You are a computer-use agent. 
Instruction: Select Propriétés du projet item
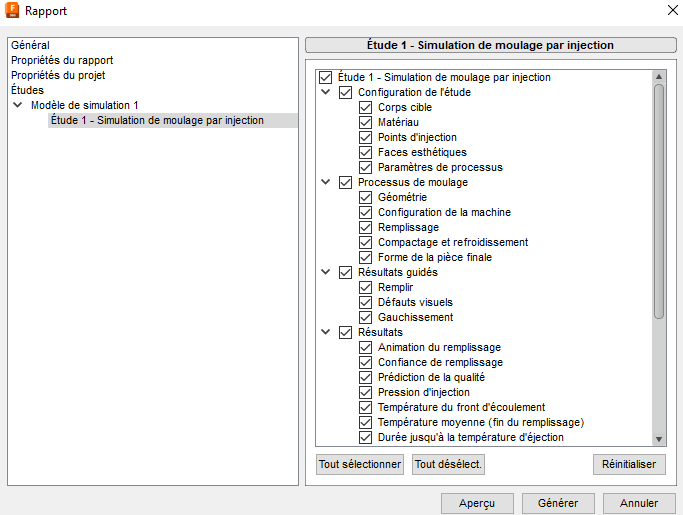click(58, 75)
